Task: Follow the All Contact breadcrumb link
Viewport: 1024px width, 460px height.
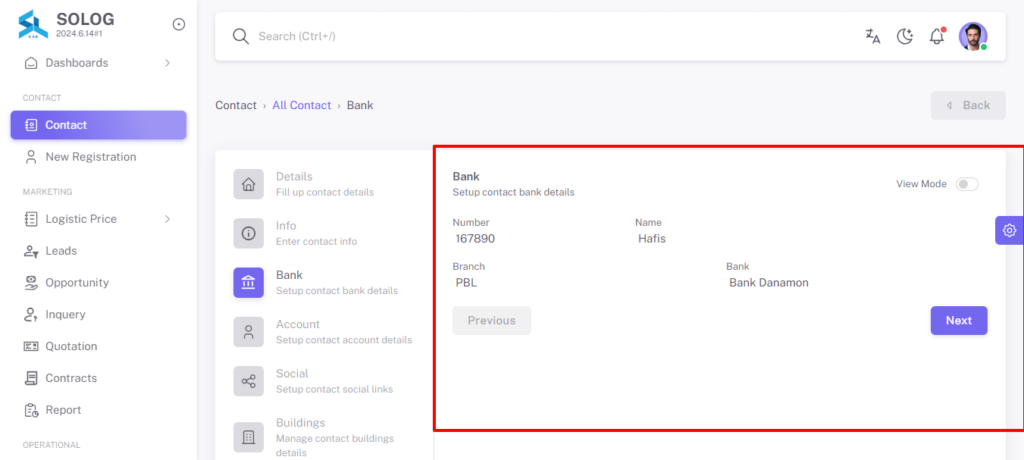Action: (302, 105)
